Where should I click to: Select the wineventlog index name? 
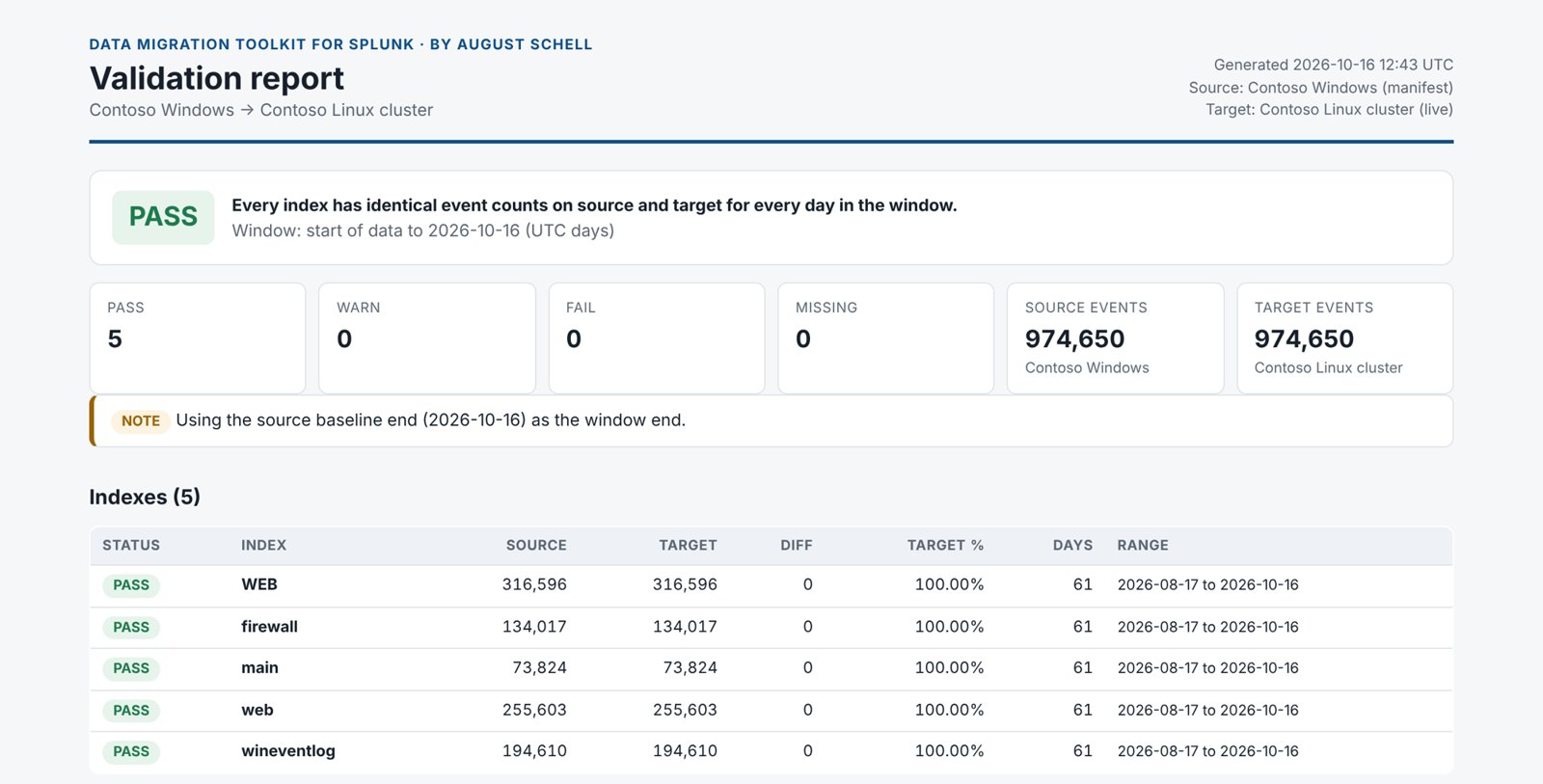288,751
